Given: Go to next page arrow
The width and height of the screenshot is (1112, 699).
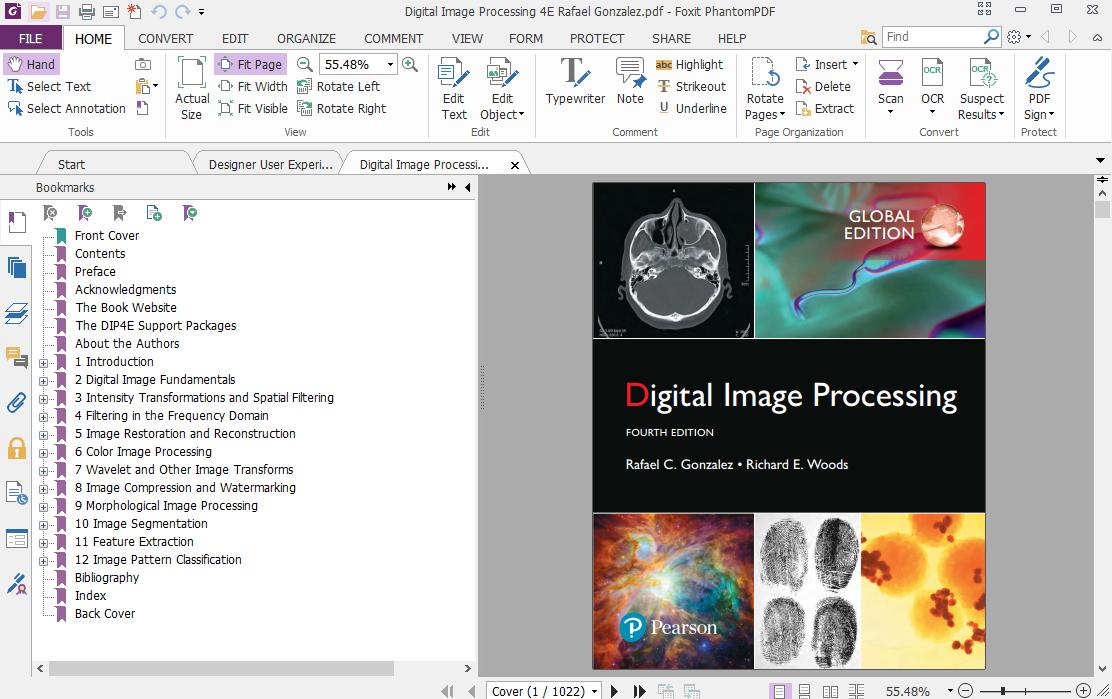Looking at the screenshot, I should coord(614,691).
